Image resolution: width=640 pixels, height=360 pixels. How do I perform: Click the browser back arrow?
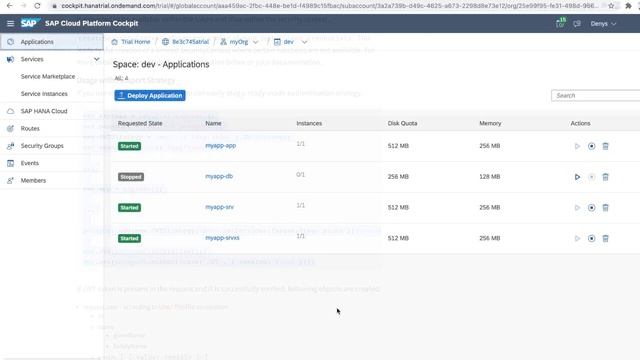[x=9, y=6]
